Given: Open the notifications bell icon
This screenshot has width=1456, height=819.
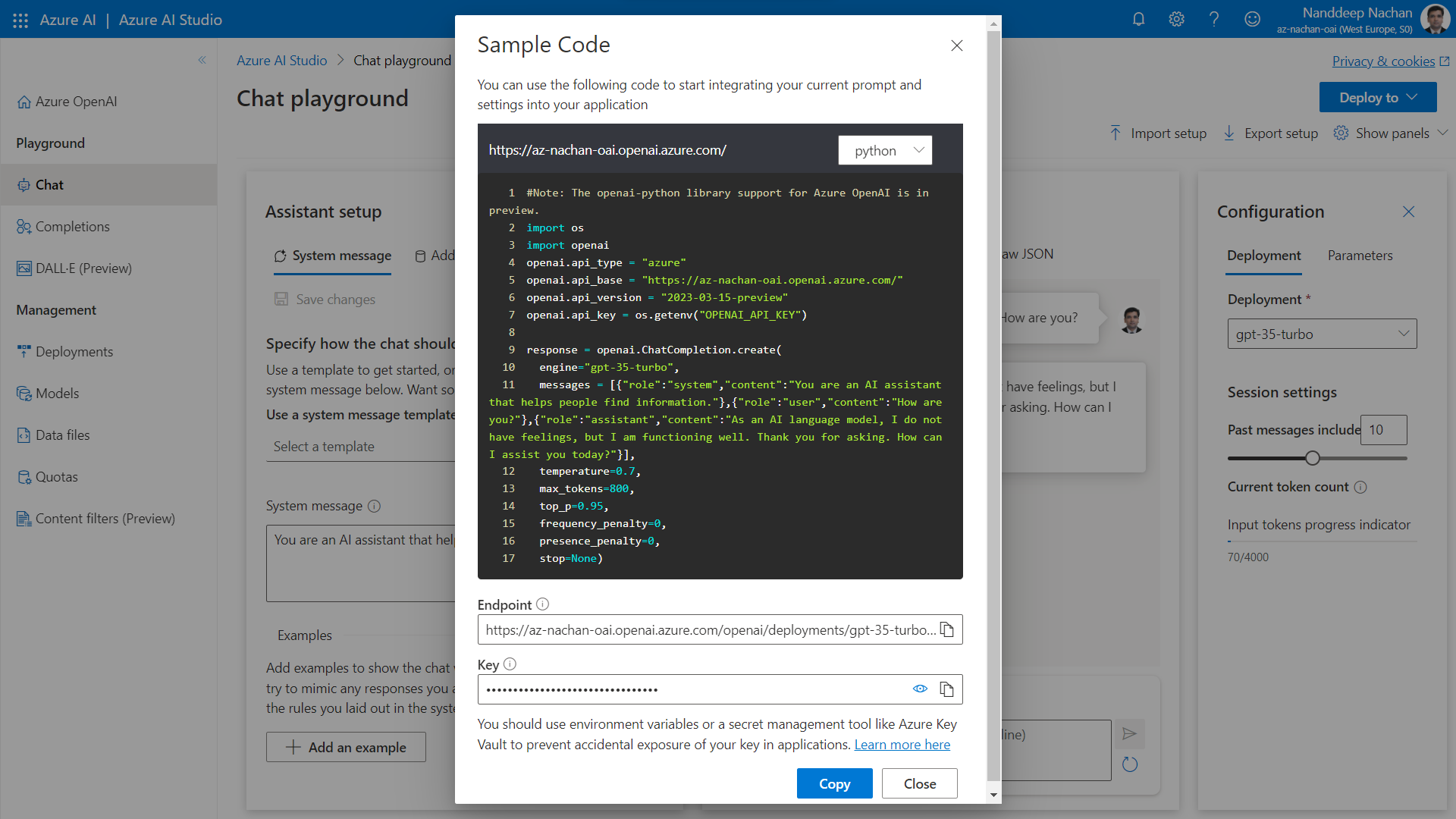Looking at the screenshot, I should pos(1138,20).
